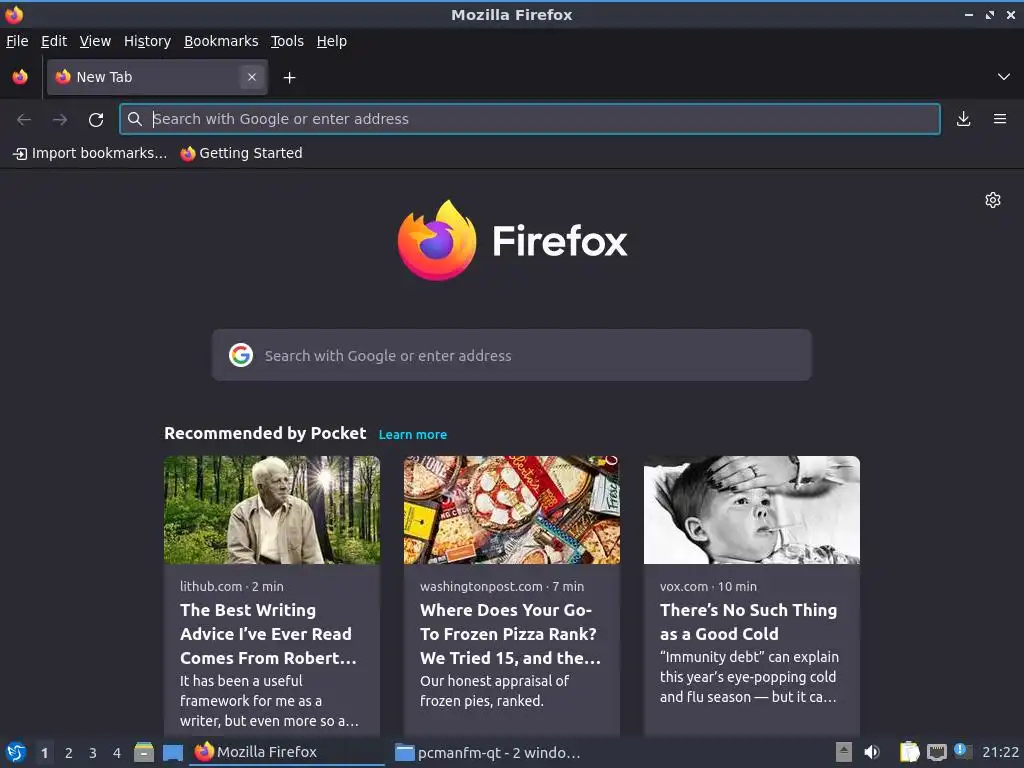Open the update notifier tray icon
Screen dimensions: 1024x768
point(963,752)
